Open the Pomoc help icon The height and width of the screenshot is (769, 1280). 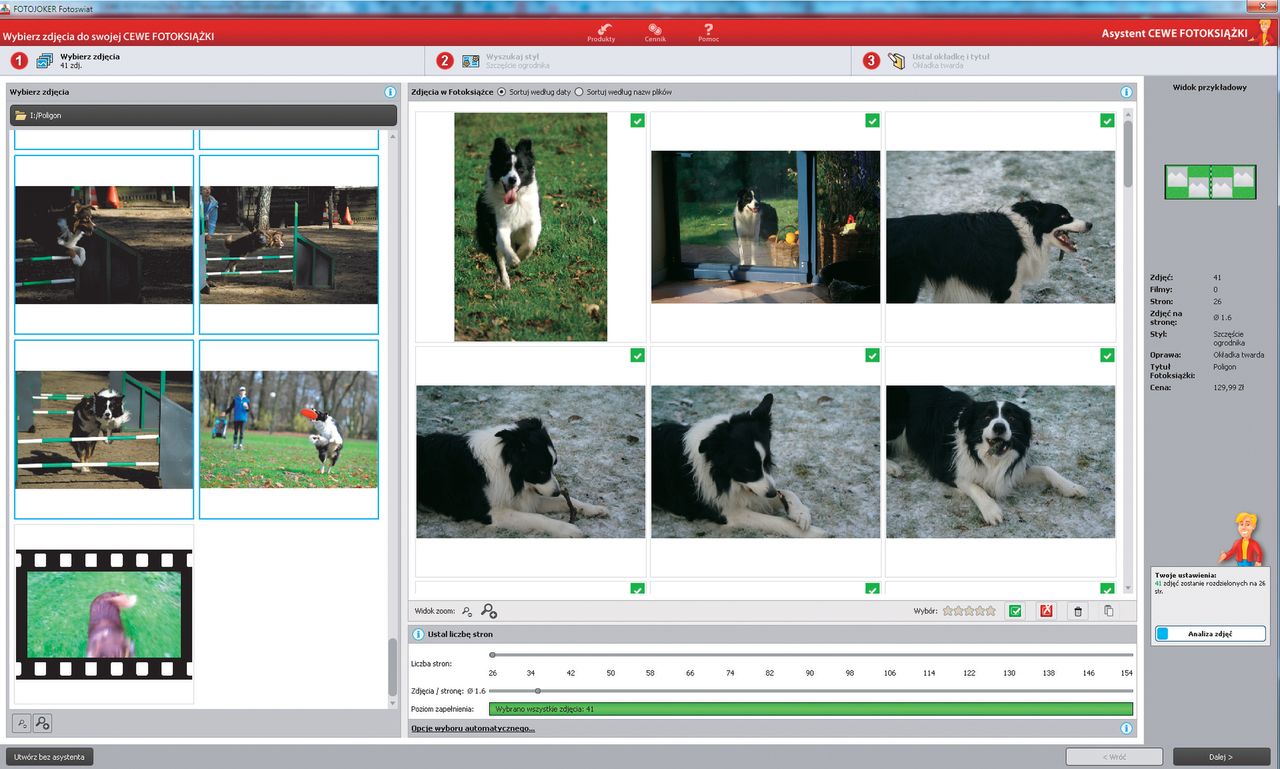708,31
